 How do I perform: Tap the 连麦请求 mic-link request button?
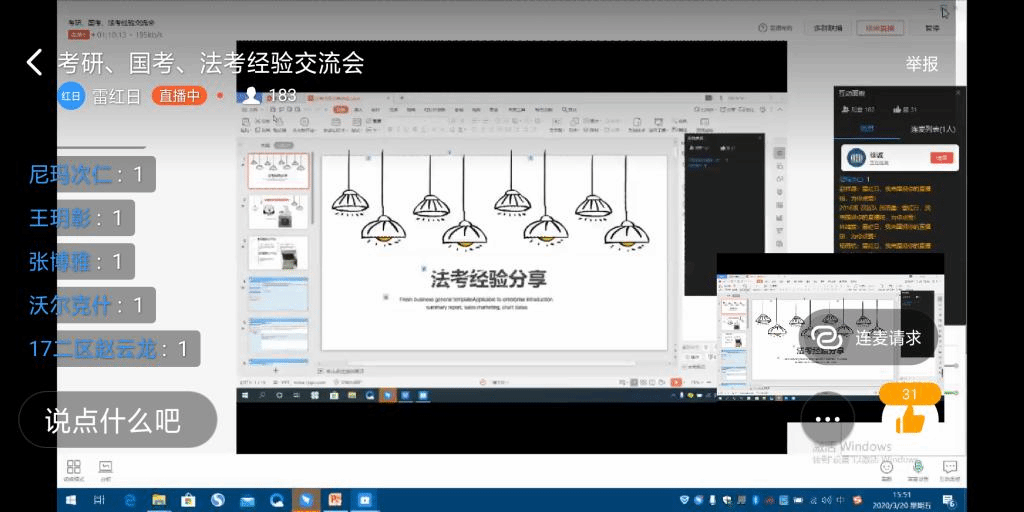(x=868, y=336)
